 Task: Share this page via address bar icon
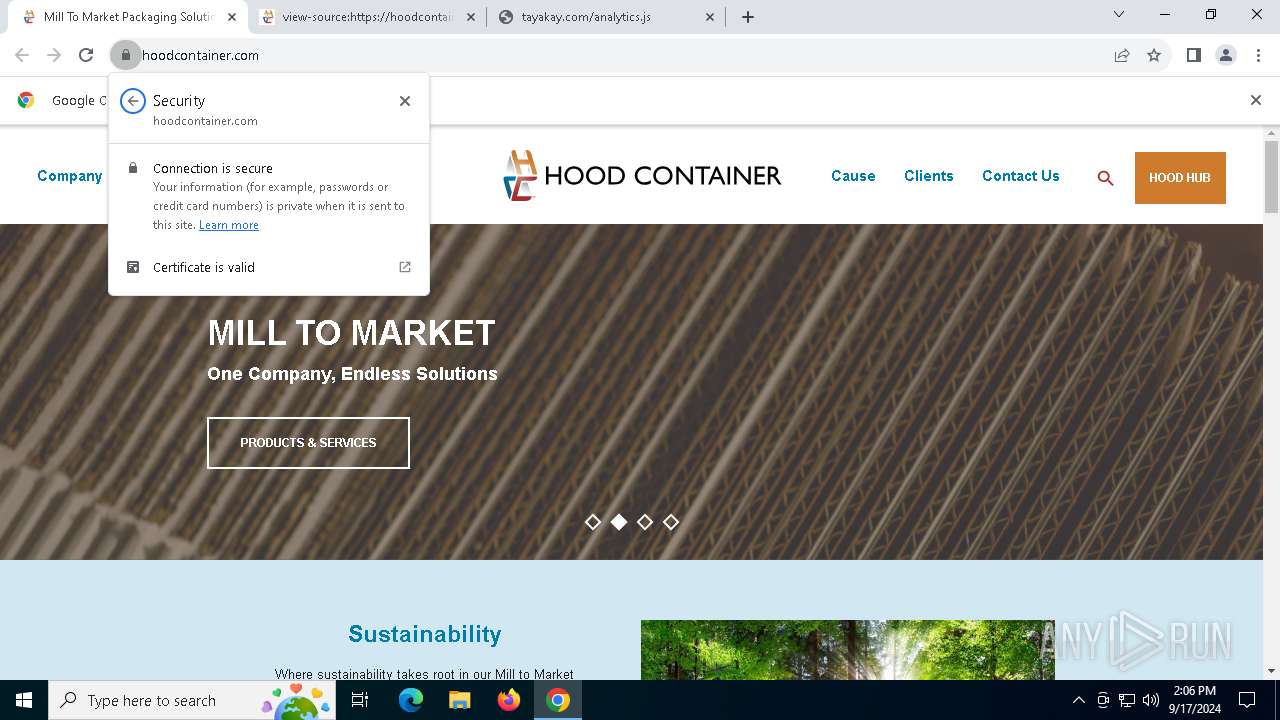click(1122, 55)
